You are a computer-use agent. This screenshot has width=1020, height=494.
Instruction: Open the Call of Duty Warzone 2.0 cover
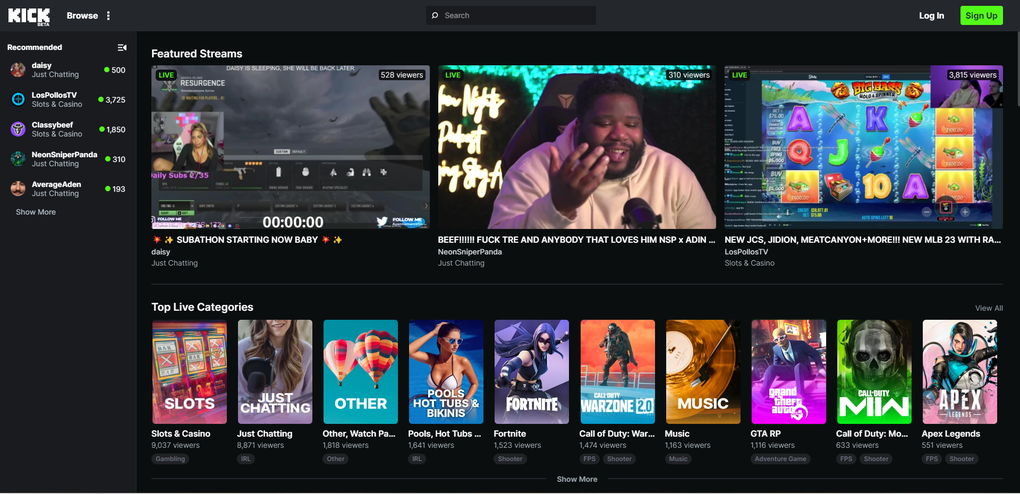[x=617, y=372]
